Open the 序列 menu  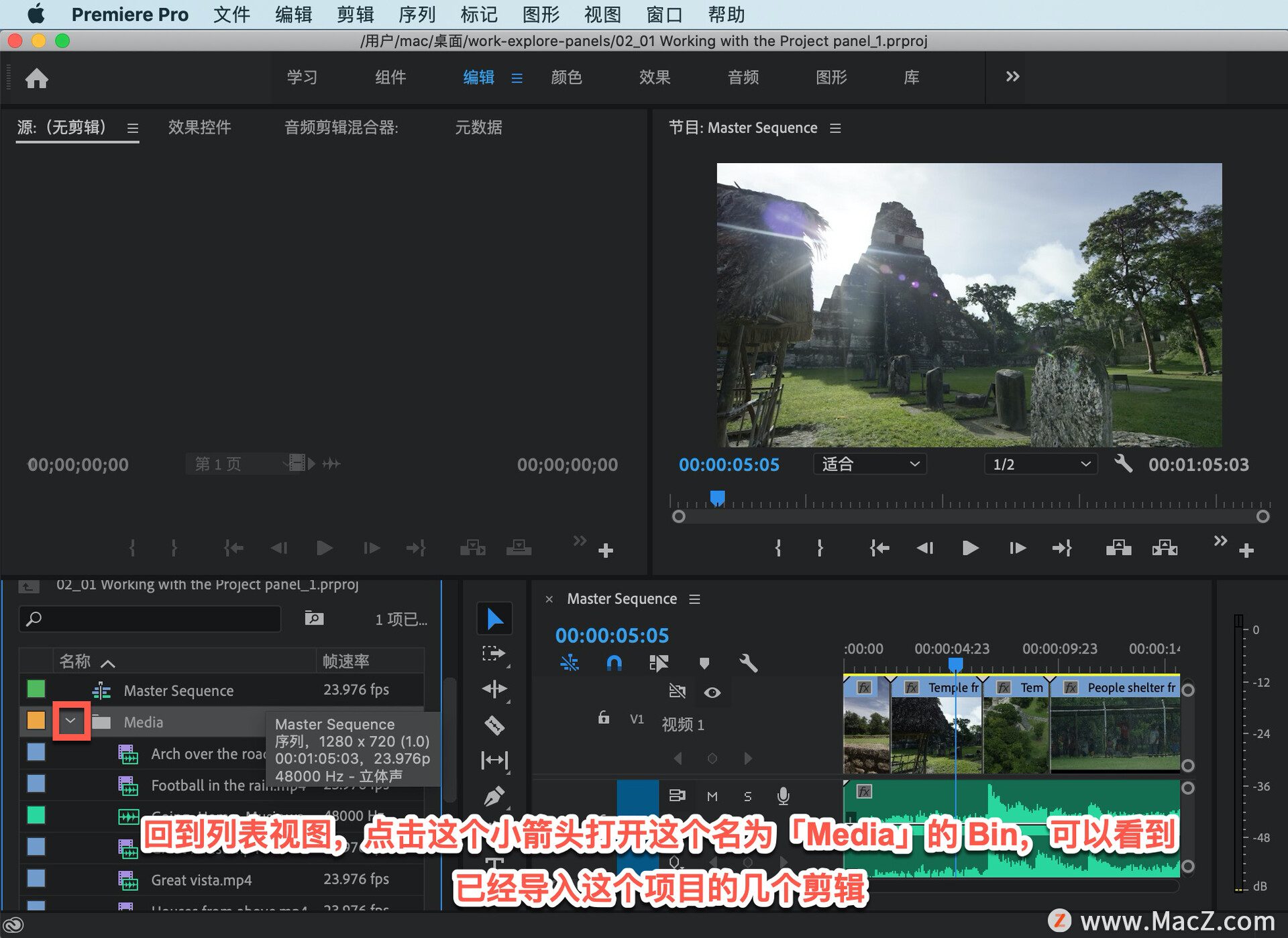[417, 14]
